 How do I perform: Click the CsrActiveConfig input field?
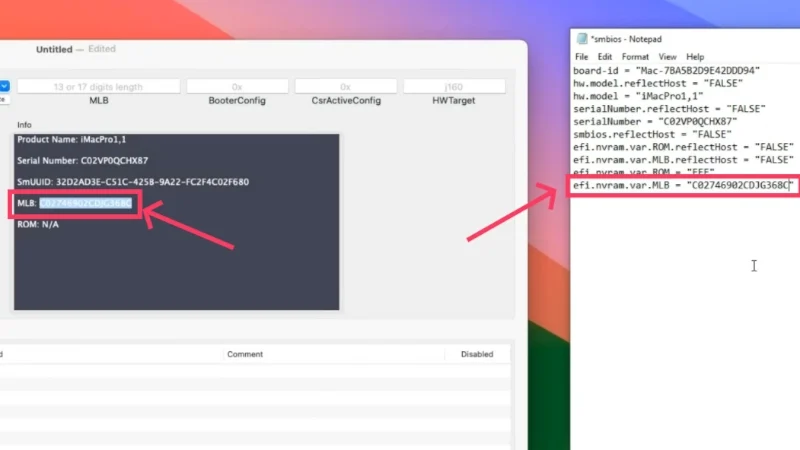pyautogui.click(x=345, y=87)
